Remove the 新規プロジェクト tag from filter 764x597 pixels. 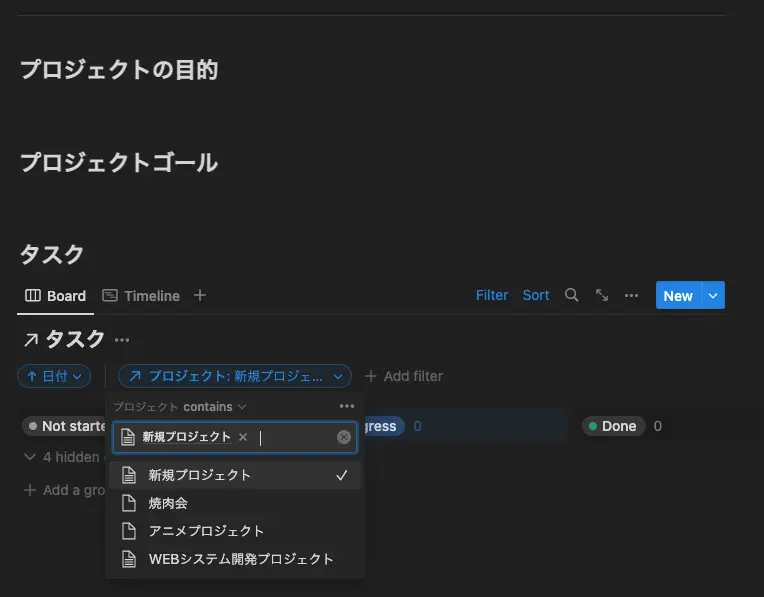pos(243,437)
